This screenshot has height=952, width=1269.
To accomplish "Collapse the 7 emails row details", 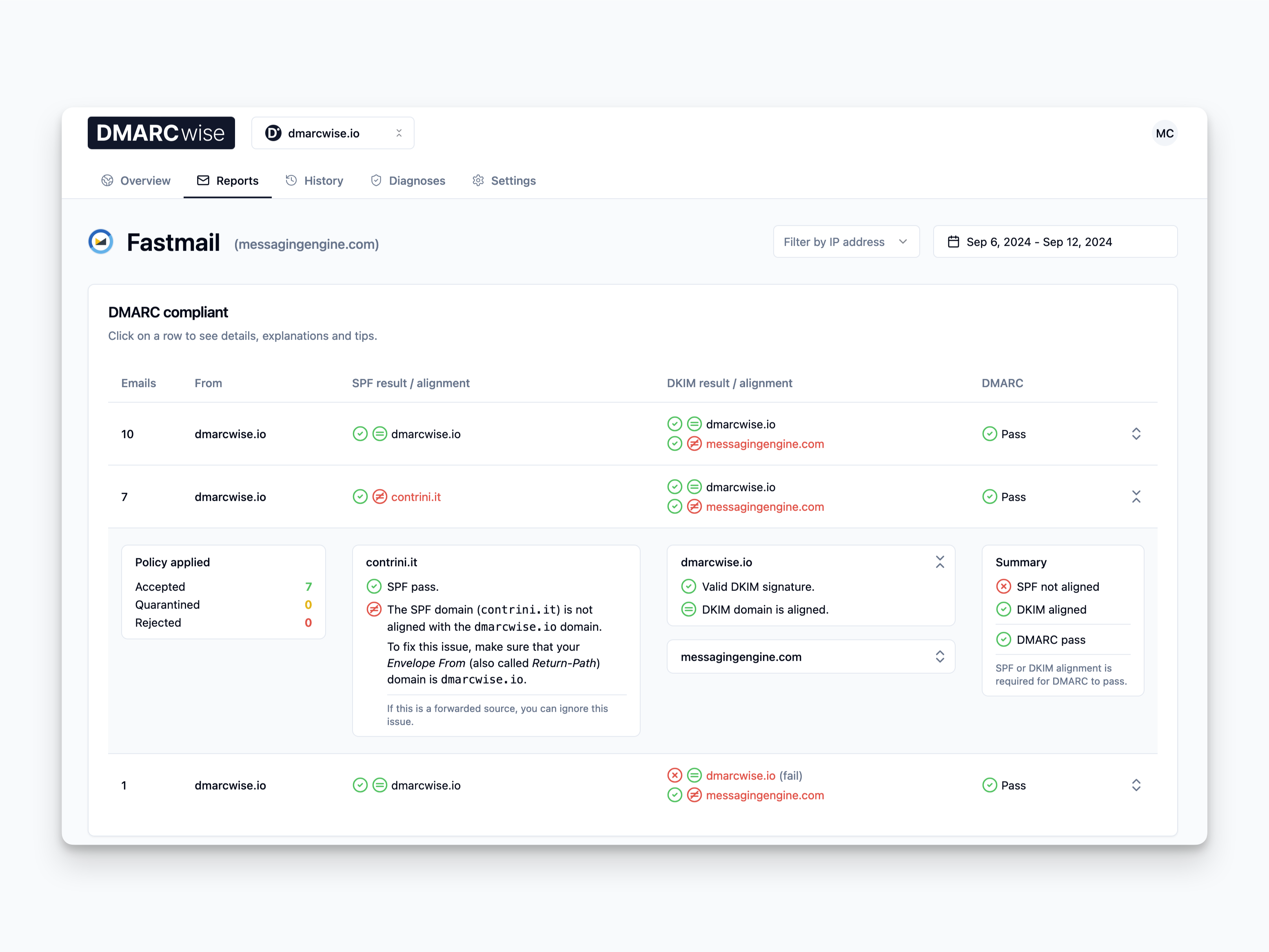I will (x=1136, y=497).
